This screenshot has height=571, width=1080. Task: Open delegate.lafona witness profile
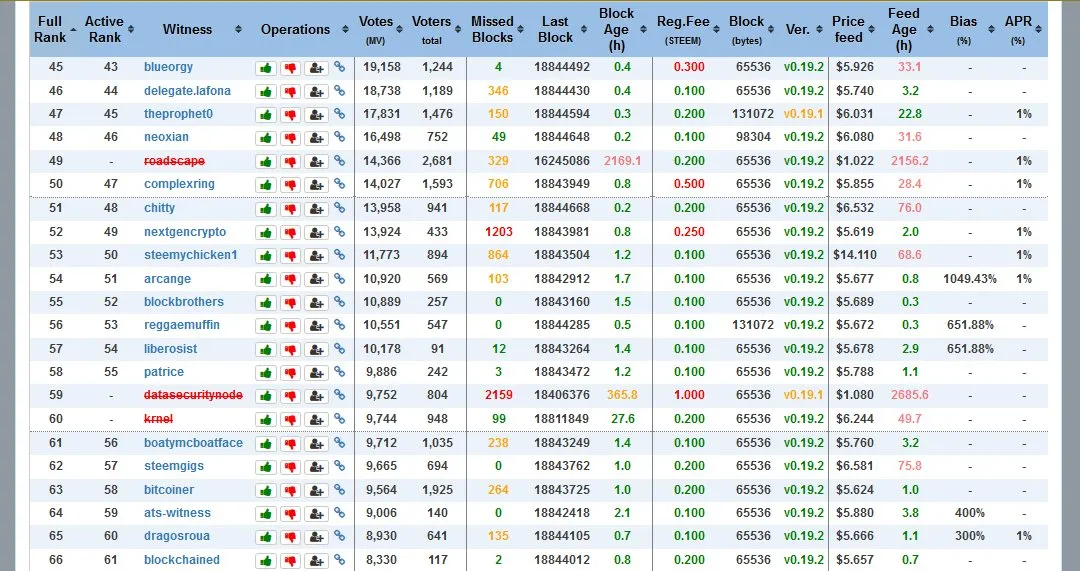point(187,90)
